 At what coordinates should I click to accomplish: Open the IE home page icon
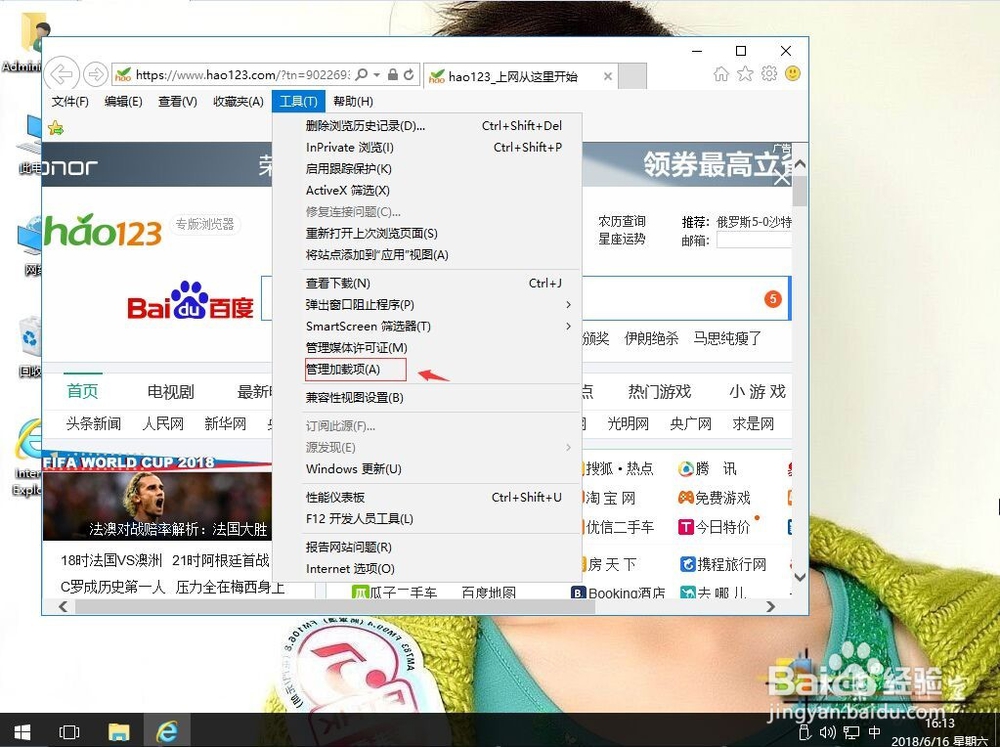(721, 74)
